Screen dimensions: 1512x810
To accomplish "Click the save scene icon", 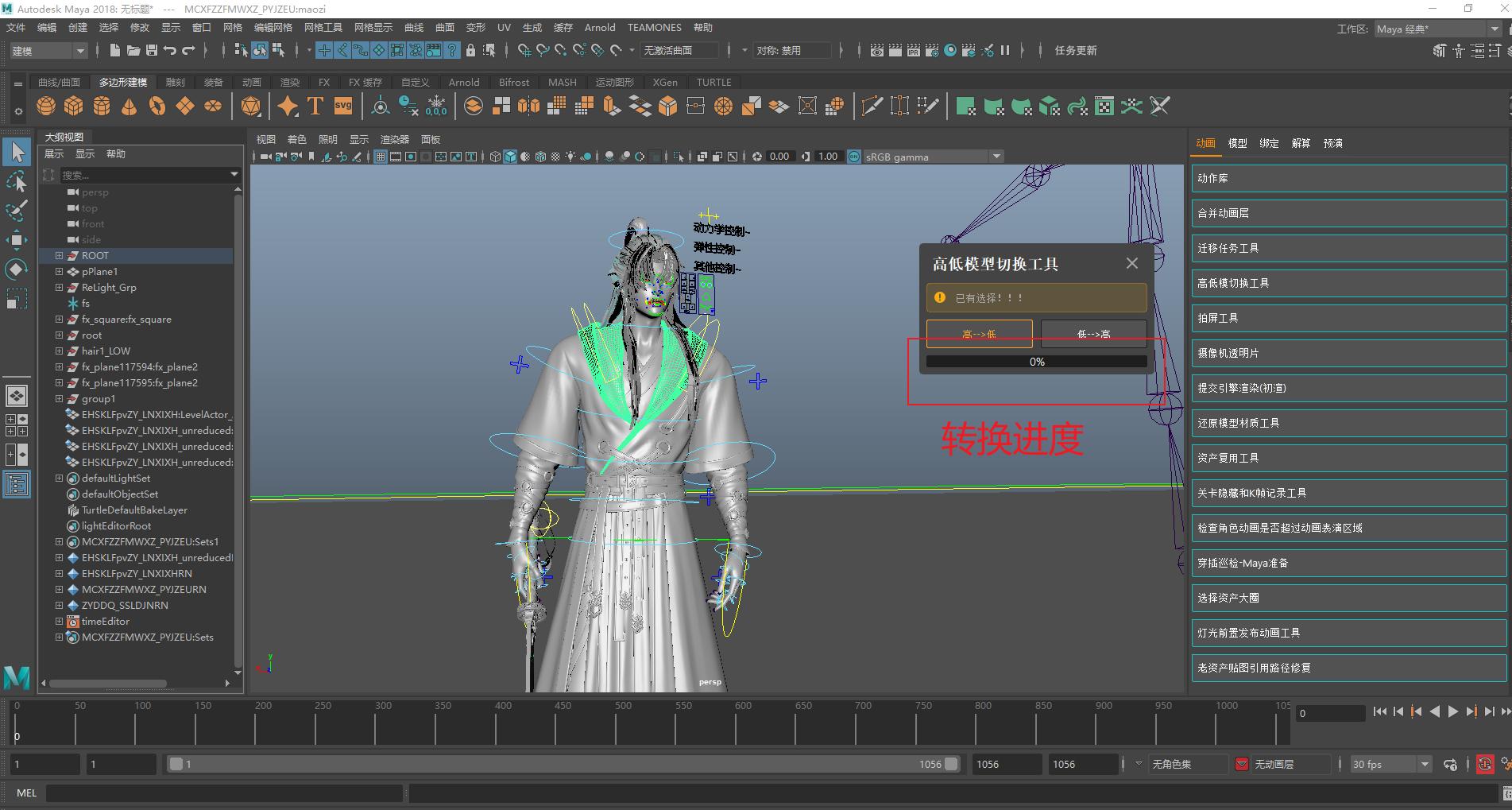I will click(151, 51).
